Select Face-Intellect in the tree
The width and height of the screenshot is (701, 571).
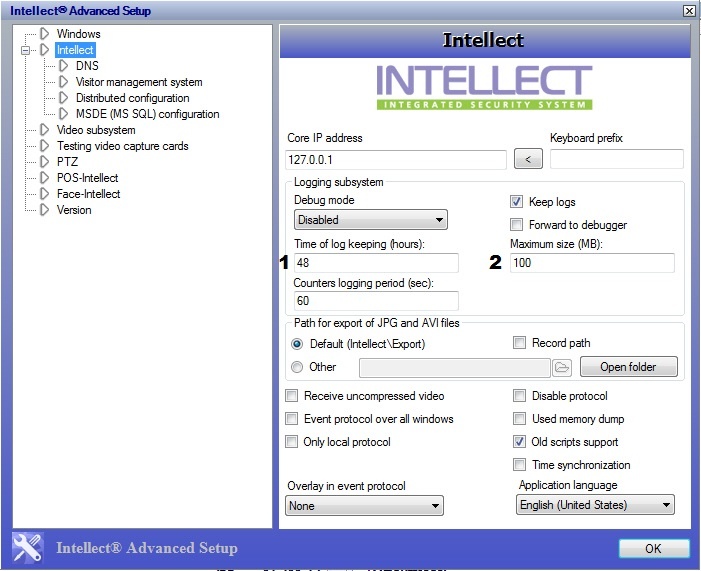(x=89, y=194)
